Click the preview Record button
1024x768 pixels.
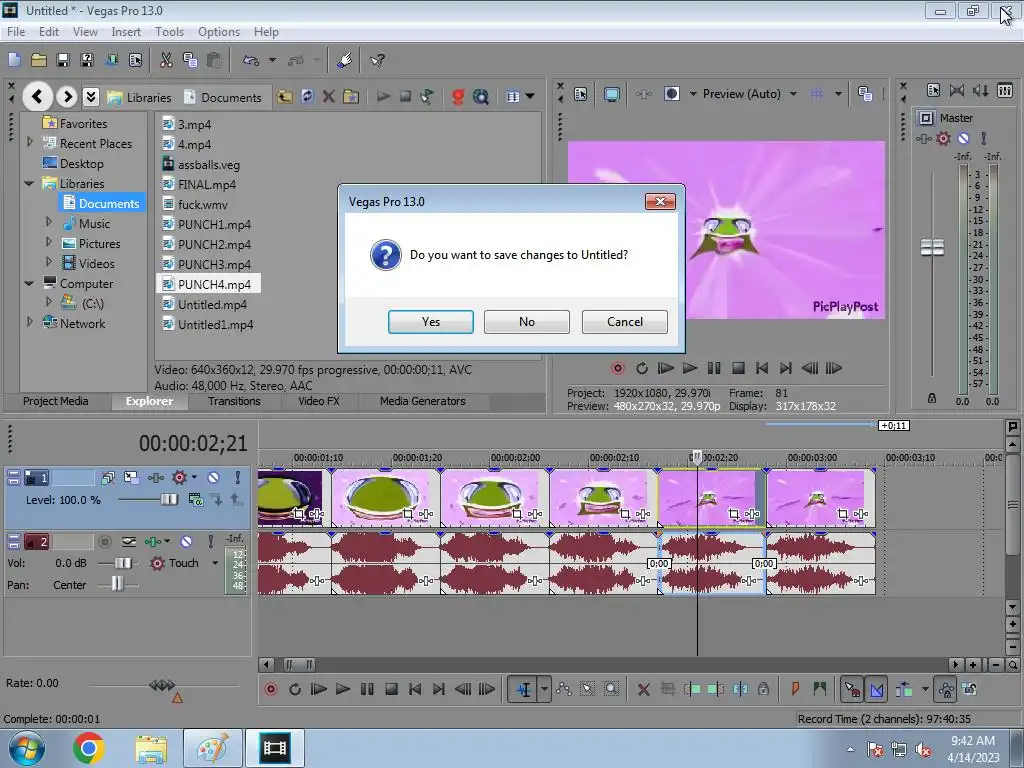click(618, 368)
